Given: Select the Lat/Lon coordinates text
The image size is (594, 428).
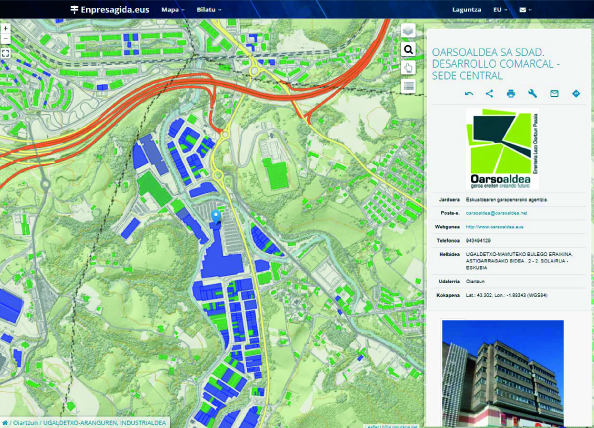Looking at the screenshot, I should click(x=506, y=295).
